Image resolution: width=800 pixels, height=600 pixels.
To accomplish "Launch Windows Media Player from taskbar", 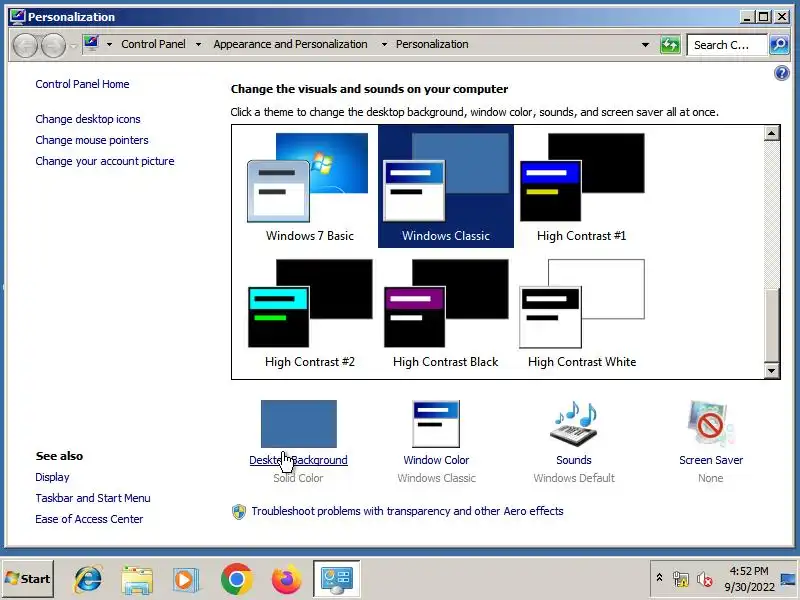I will tap(185, 580).
